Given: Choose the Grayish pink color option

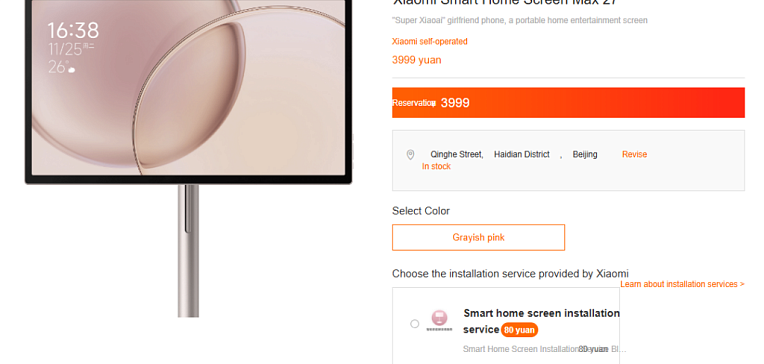Looking at the screenshot, I should click(478, 237).
